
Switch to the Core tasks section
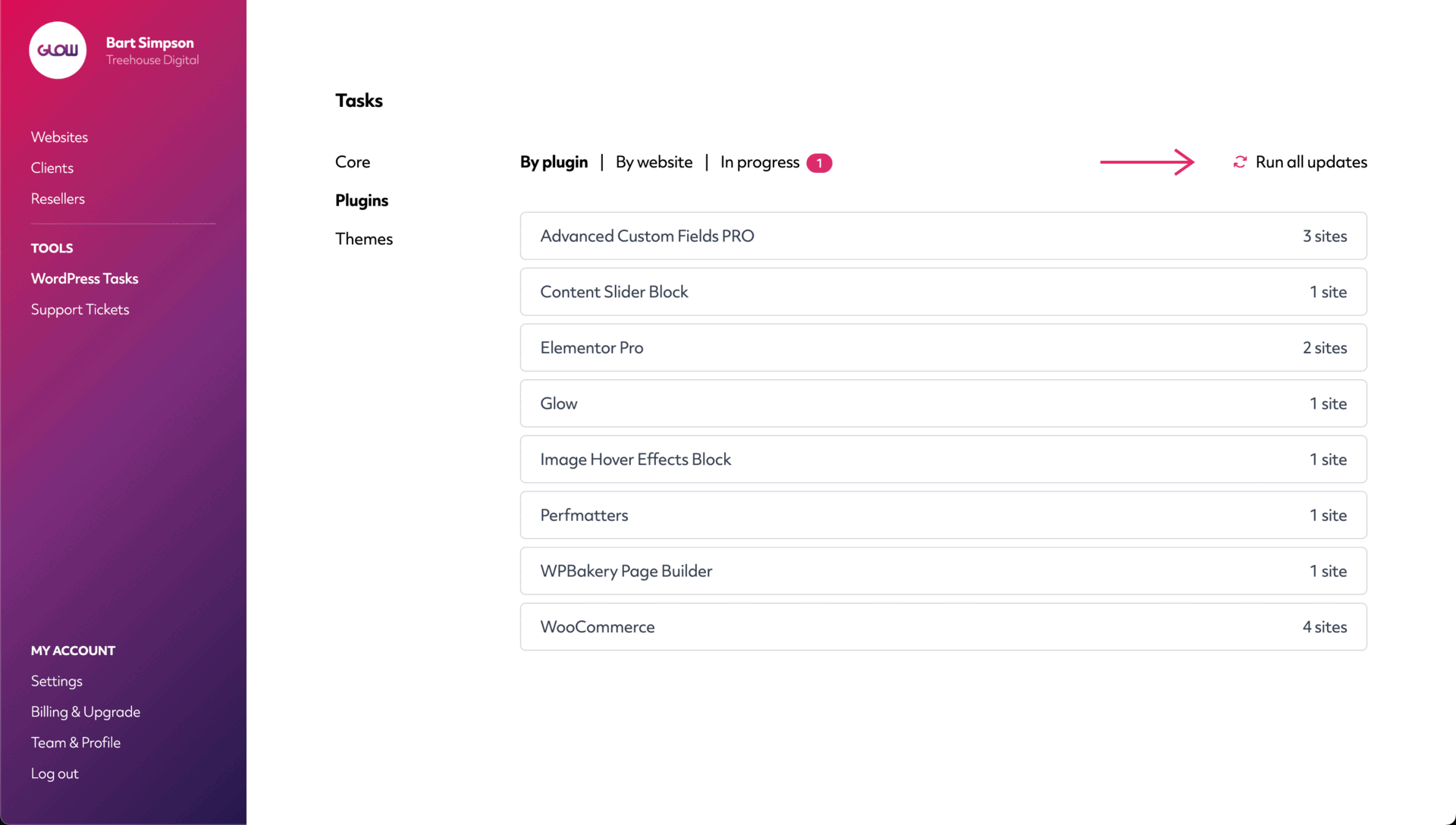click(353, 162)
